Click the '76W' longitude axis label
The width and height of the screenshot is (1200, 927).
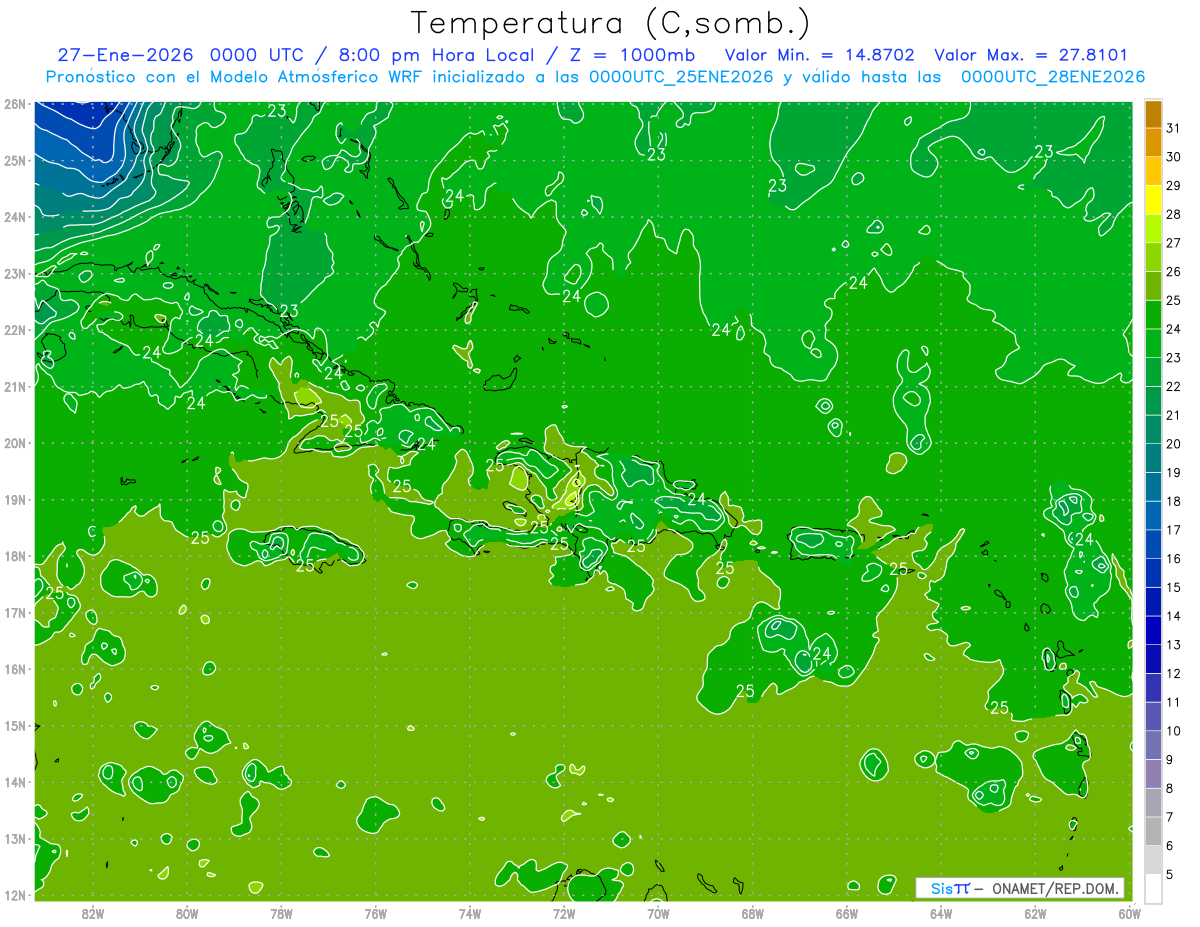pos(375,913)
